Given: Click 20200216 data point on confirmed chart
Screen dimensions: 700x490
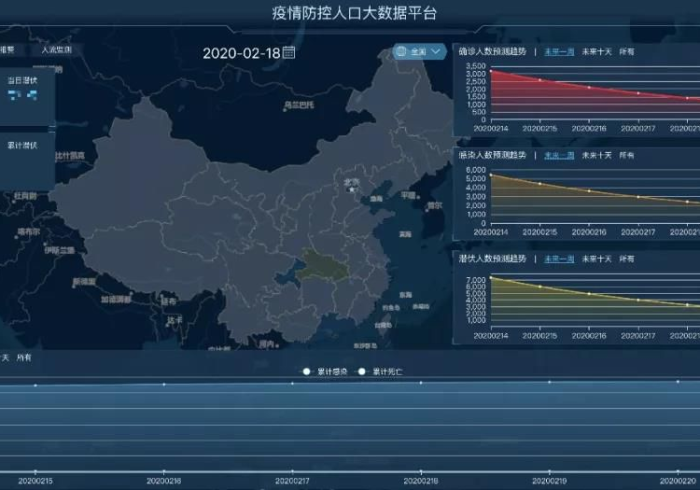Looking at the screenshot, I should coord(589,87).
